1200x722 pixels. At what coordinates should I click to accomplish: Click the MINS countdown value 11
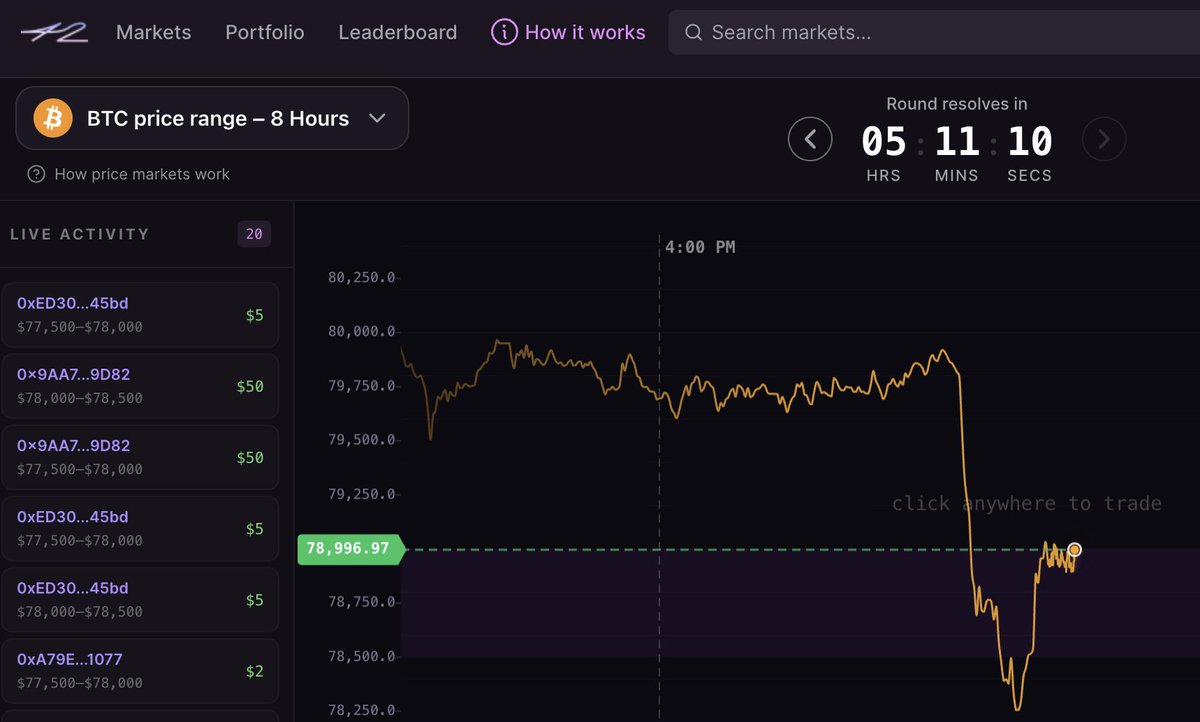(957, 142)
